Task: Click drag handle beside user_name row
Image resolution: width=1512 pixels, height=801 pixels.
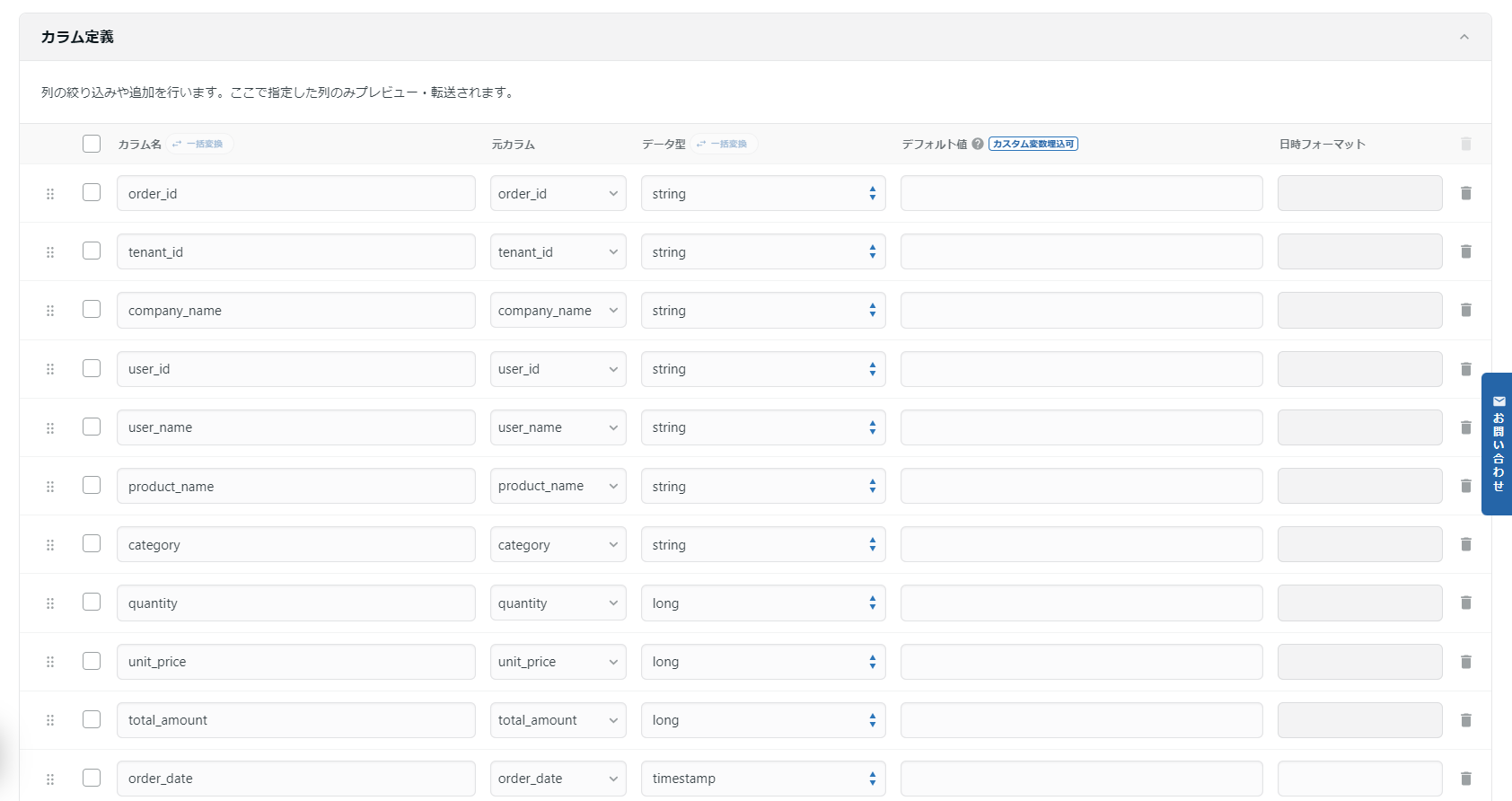Action: pos(50,428)
